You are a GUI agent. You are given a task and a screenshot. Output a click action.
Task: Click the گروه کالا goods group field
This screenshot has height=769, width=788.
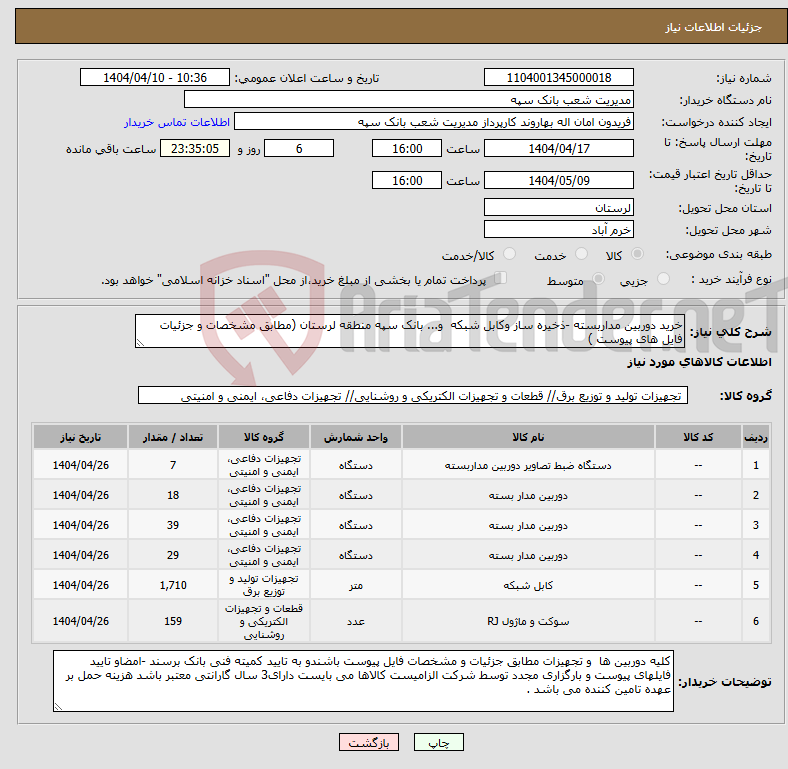[413, 396]
